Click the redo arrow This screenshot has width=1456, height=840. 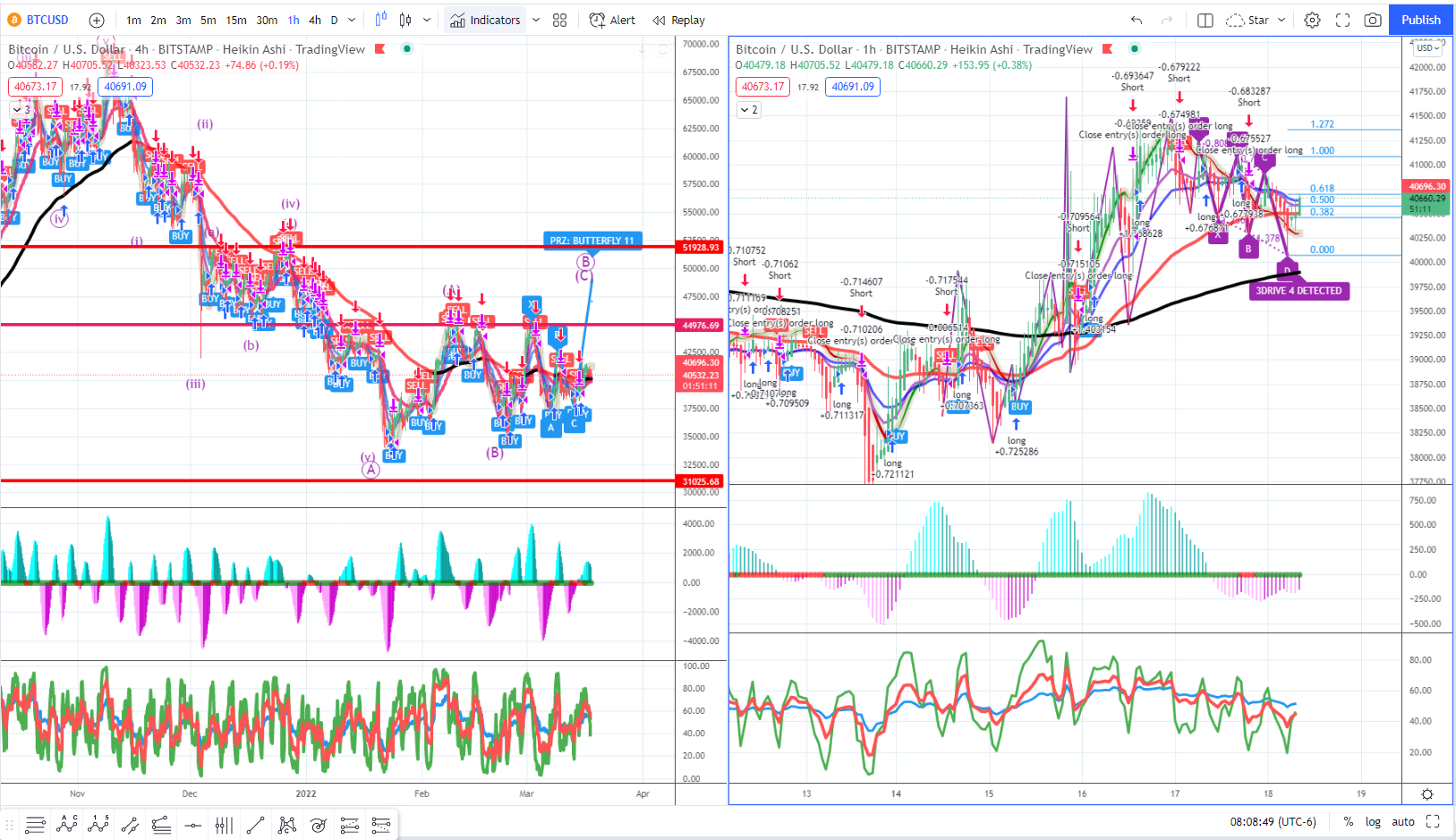1167,20
